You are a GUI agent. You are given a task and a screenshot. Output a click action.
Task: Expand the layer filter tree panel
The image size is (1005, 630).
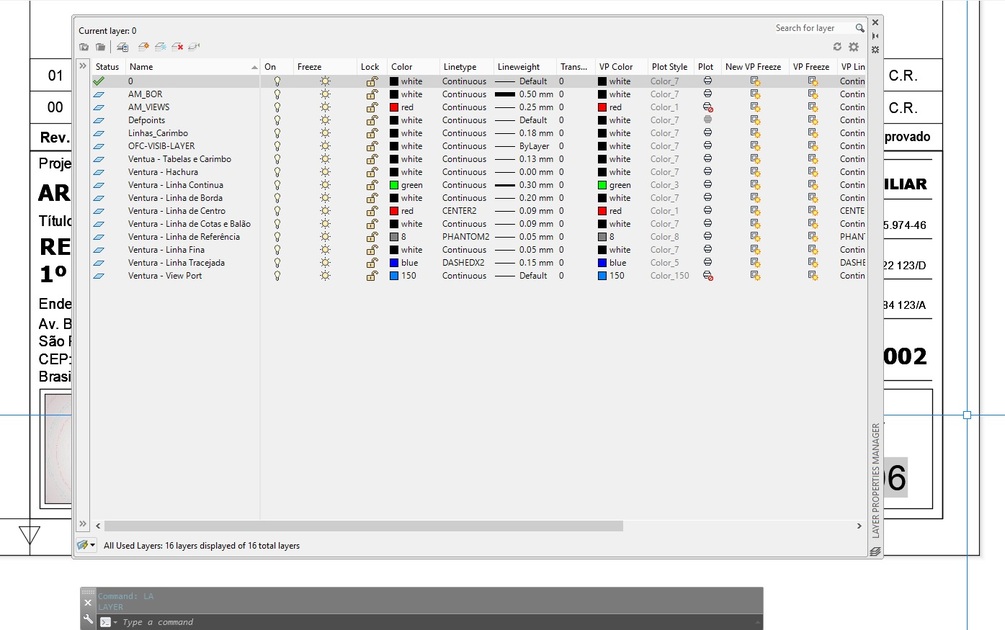(x=83, y=66)
